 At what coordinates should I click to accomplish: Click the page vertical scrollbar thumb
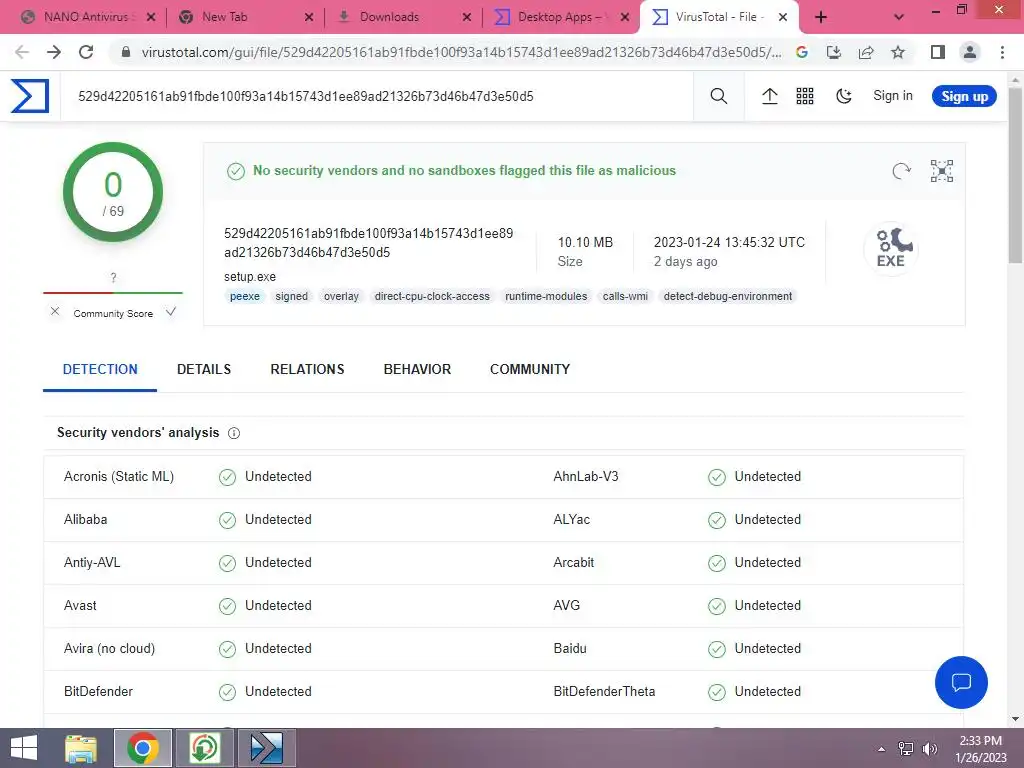[x=1015, y=174]
